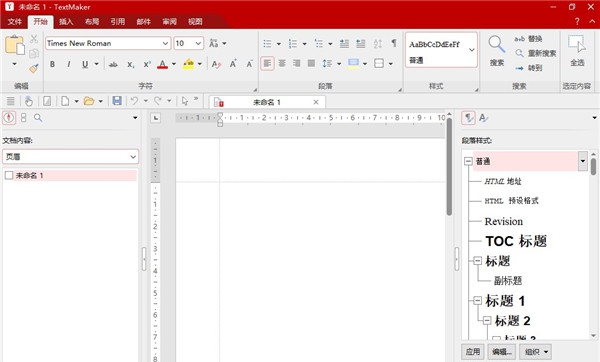Click the Search Again button
Screen dimensions: 600x362
(535, 53)
